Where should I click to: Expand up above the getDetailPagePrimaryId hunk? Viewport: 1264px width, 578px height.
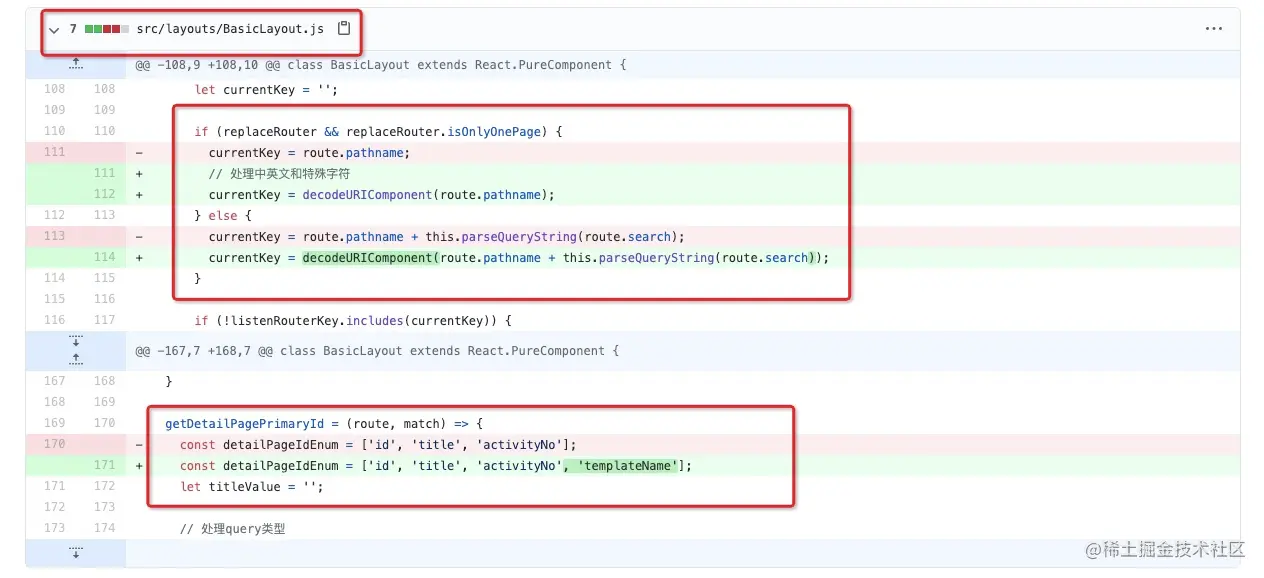point(76,359)
